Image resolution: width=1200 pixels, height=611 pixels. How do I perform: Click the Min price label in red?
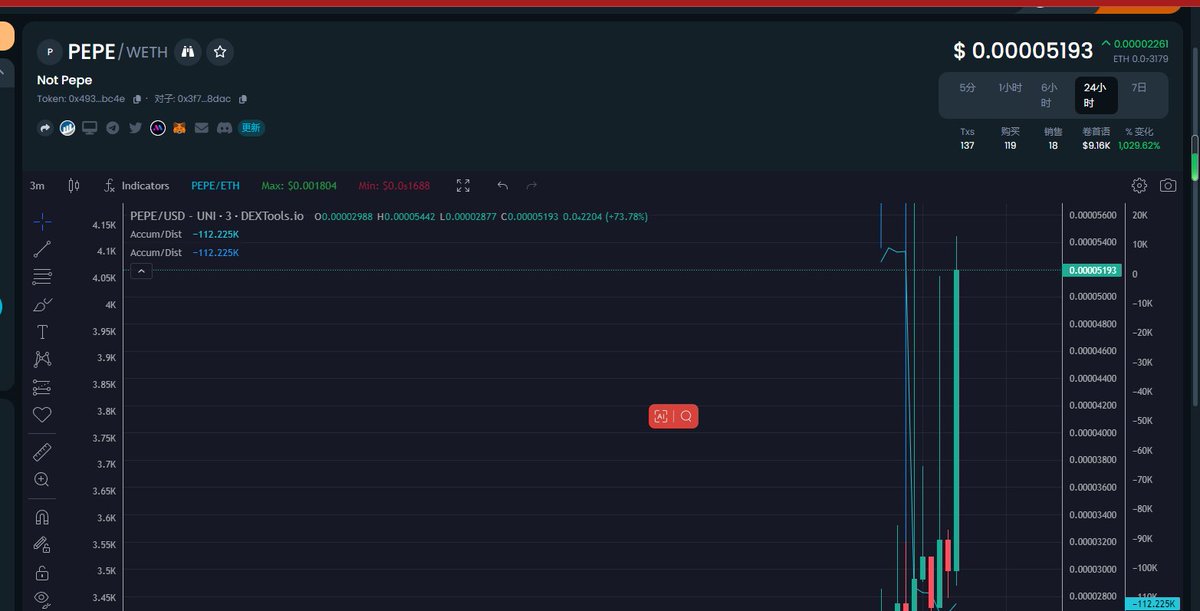394,186
